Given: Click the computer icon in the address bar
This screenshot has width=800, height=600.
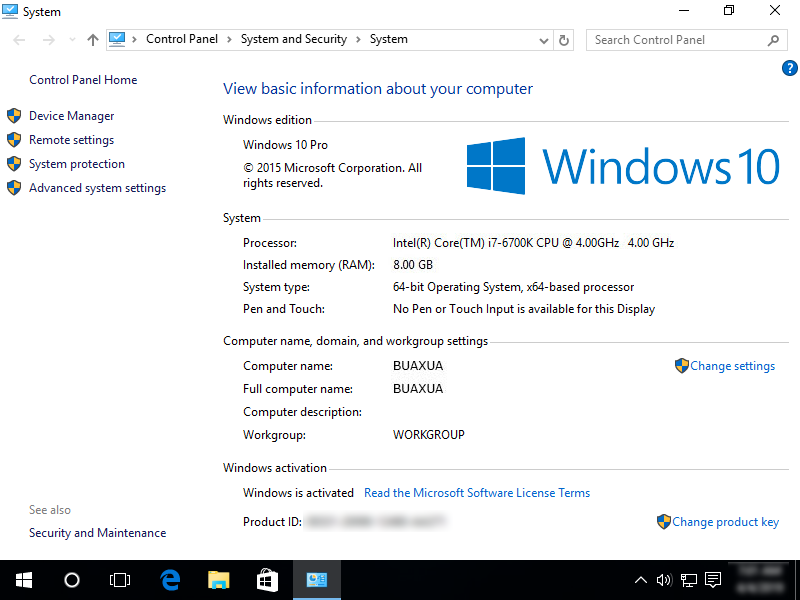Looking at the screenshot, I should tap(117, 39).
